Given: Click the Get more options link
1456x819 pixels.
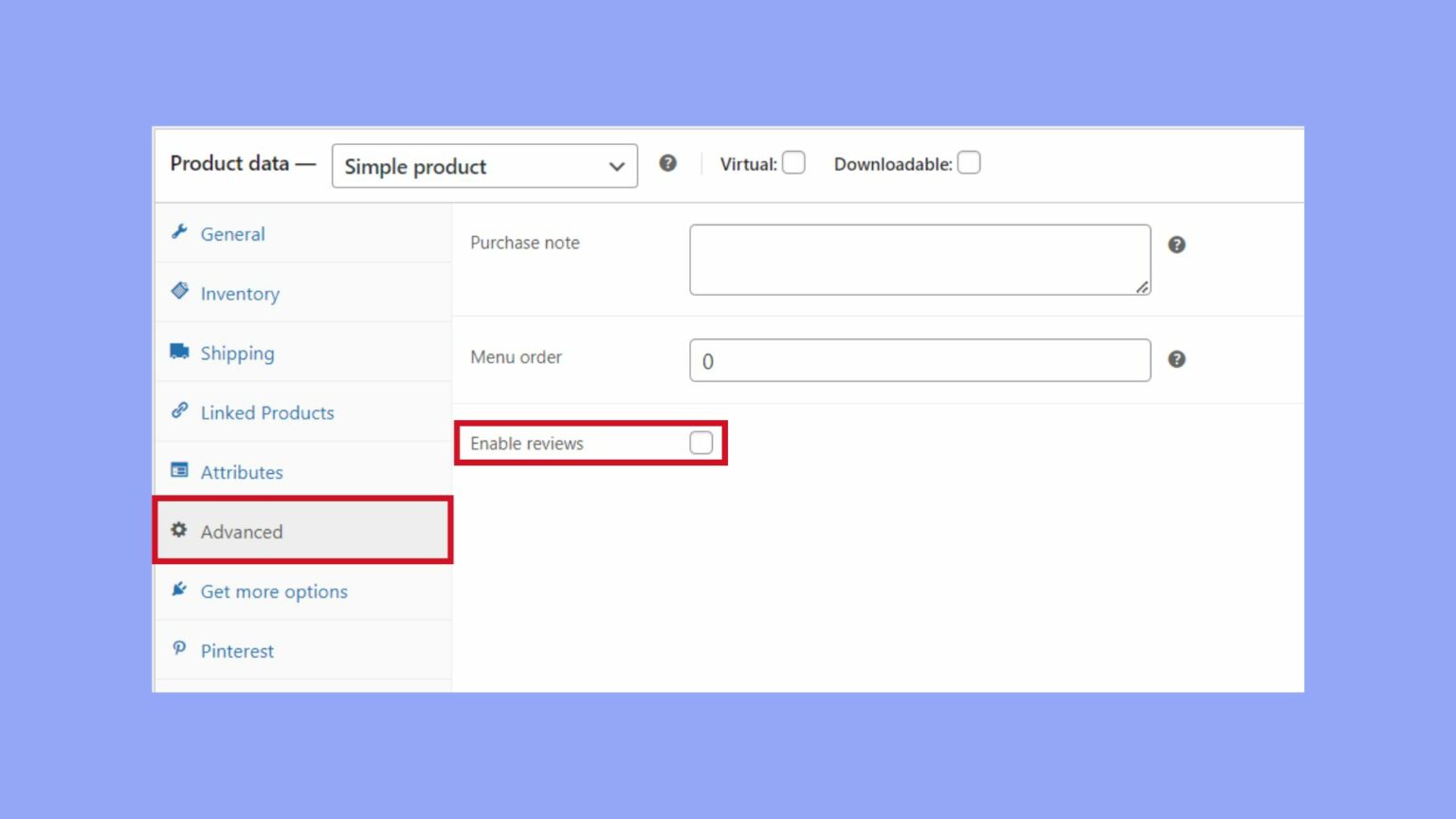Looking at the screenshot, I should [273, 591].
